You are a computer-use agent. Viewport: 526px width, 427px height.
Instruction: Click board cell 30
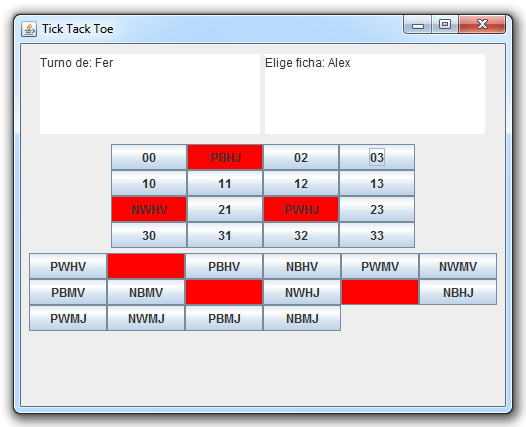(149, 235)
